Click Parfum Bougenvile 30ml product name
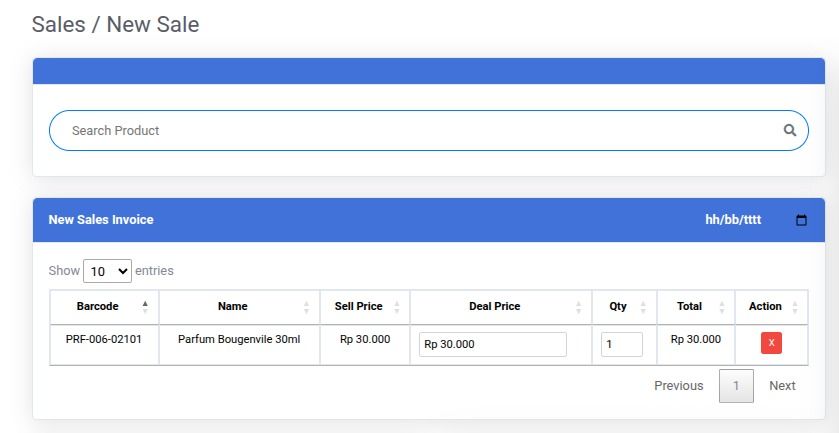The width and height of the screenshot is (839, 433). tap(239, 339)
